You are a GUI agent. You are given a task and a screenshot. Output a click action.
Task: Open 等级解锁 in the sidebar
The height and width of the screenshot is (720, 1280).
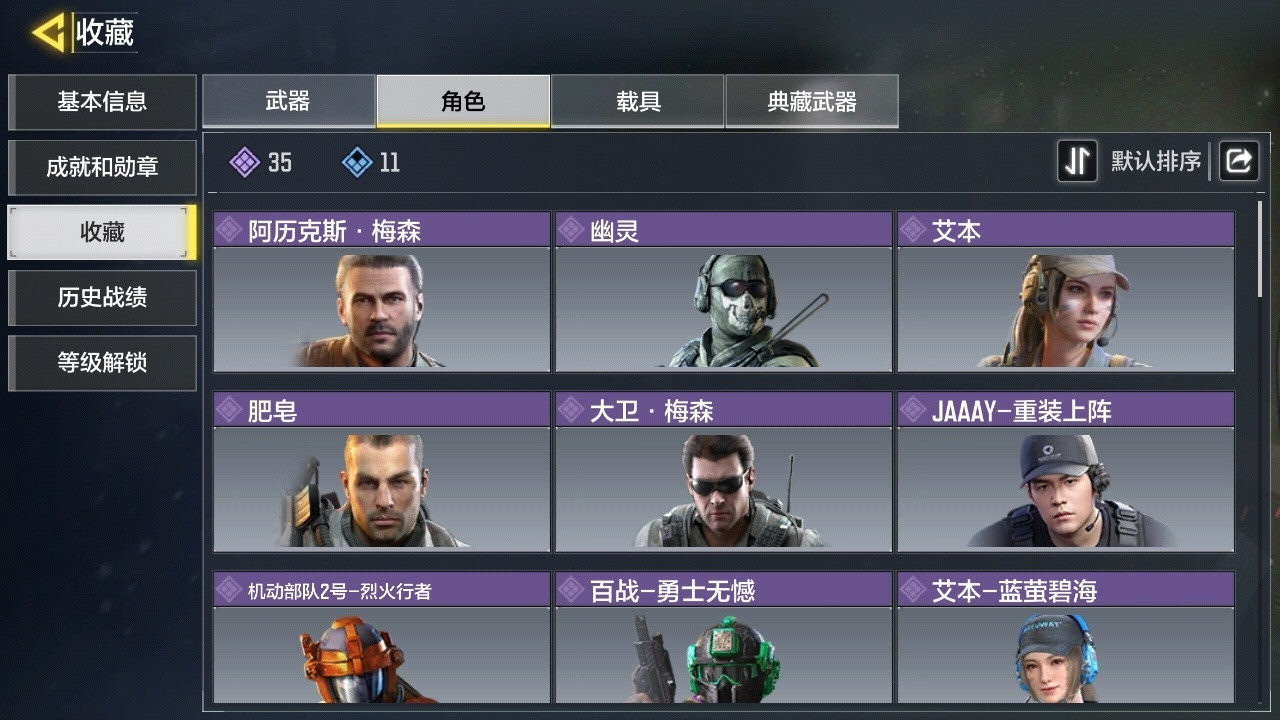102,362
